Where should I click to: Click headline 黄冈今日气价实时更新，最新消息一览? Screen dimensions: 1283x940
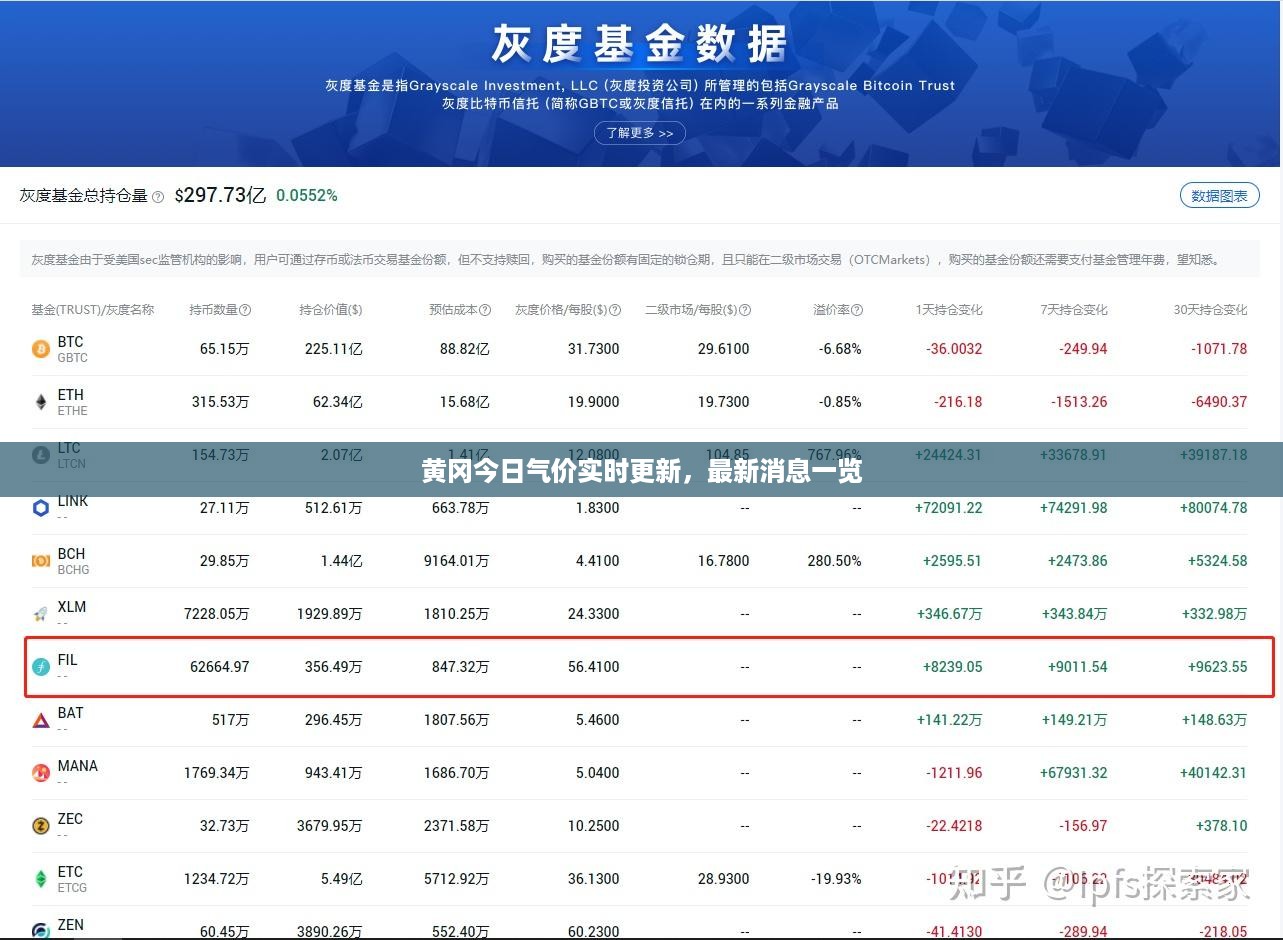click(641, 471)
